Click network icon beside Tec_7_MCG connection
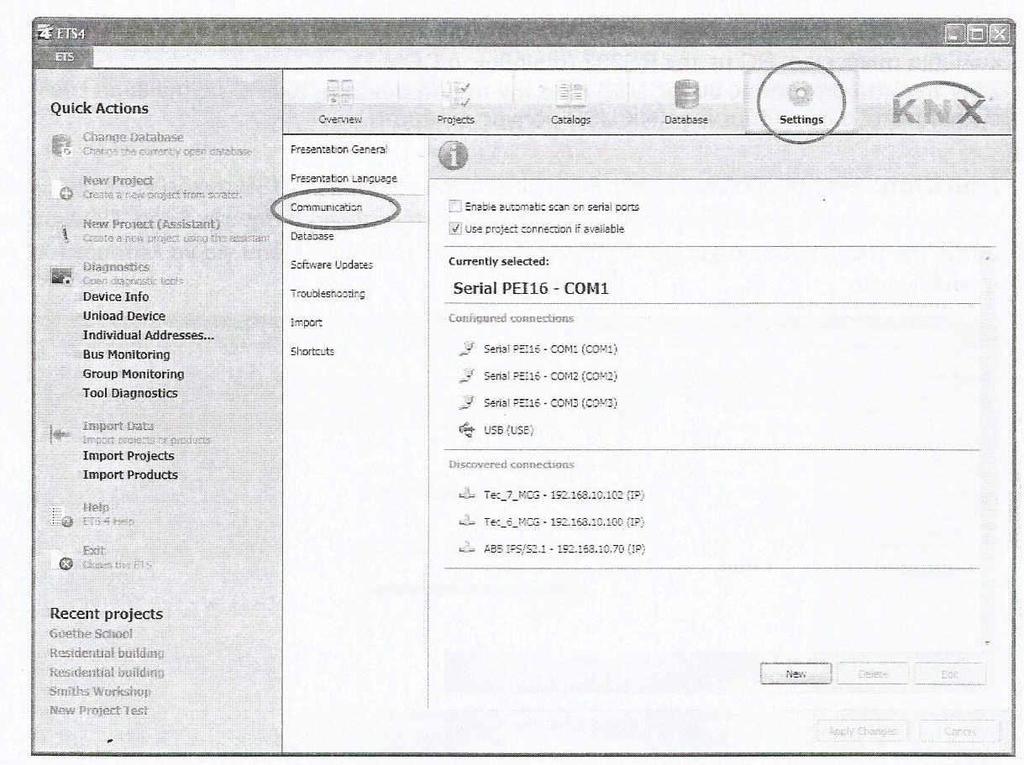 point(466,494)
